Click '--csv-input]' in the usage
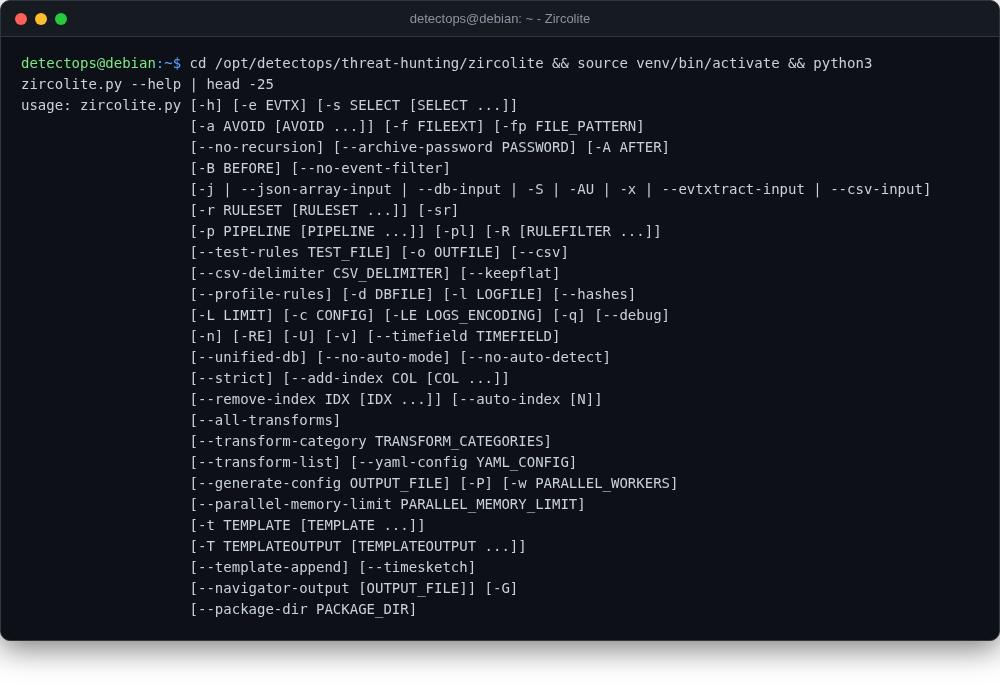 pos(880,189)
